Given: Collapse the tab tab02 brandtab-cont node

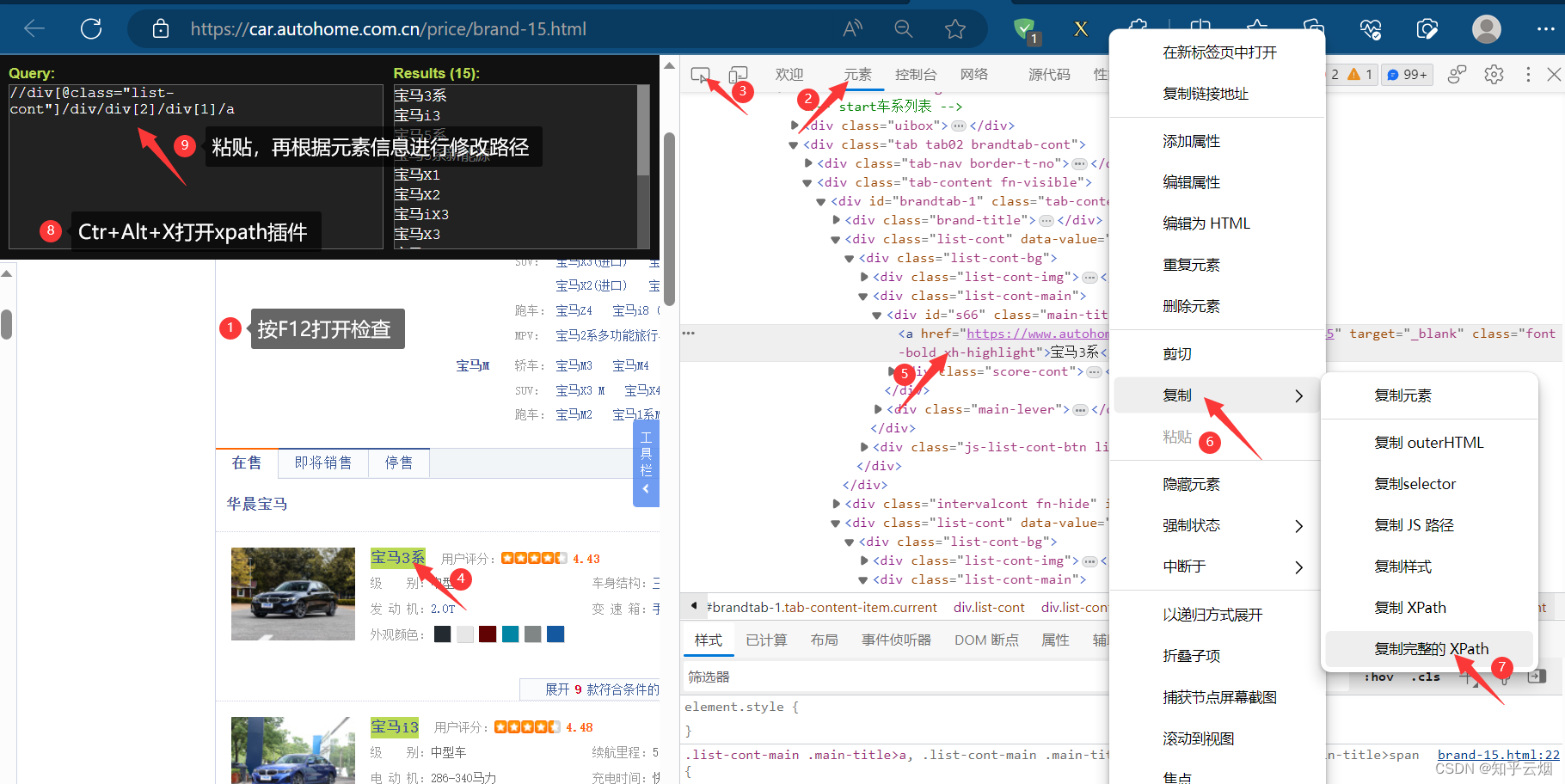Looking at the screenshot, I should coord(793,144).
